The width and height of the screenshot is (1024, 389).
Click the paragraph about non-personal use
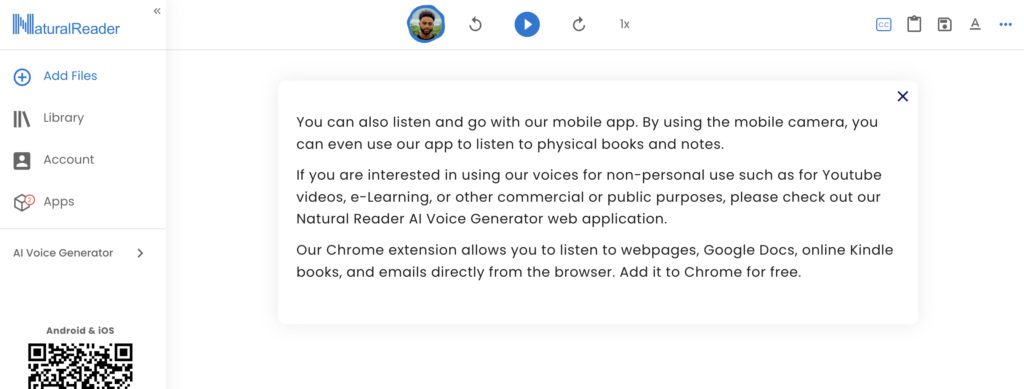589,197
